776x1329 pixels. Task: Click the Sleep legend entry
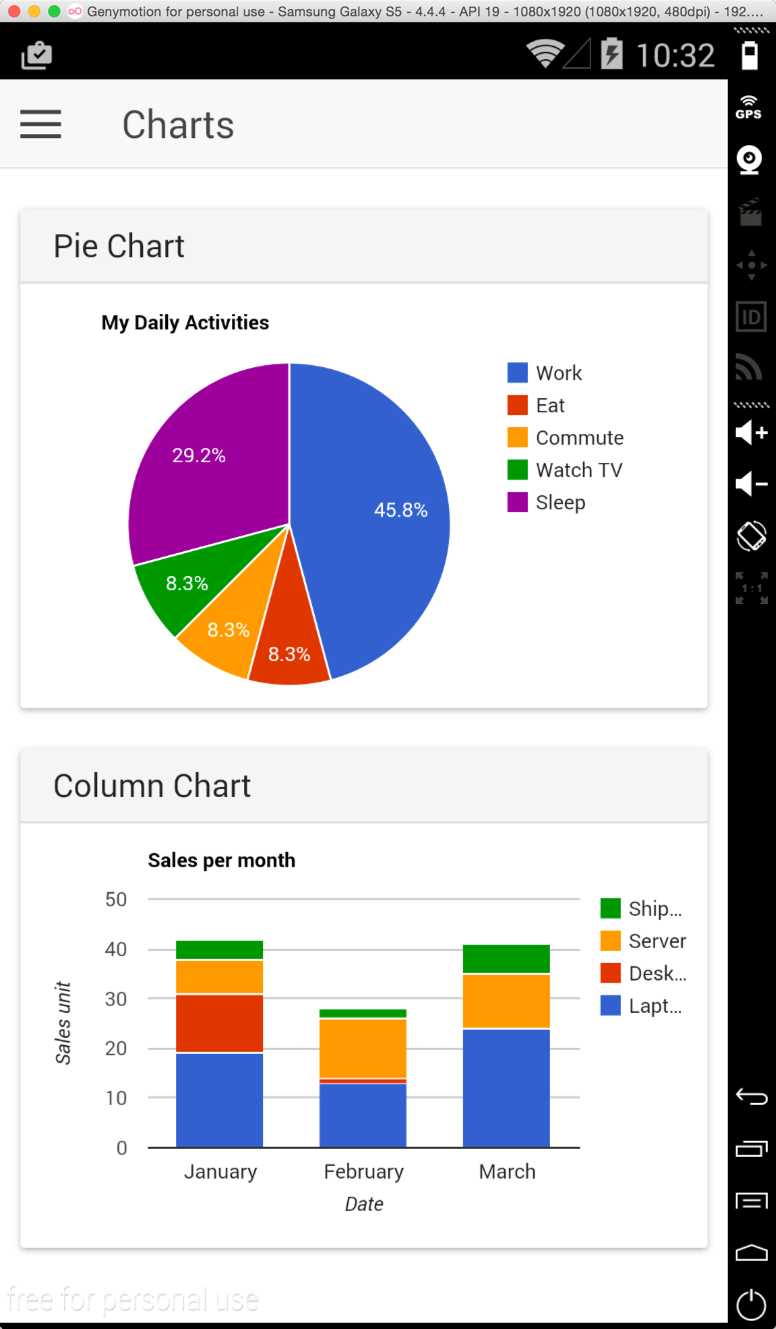point(560,502)
